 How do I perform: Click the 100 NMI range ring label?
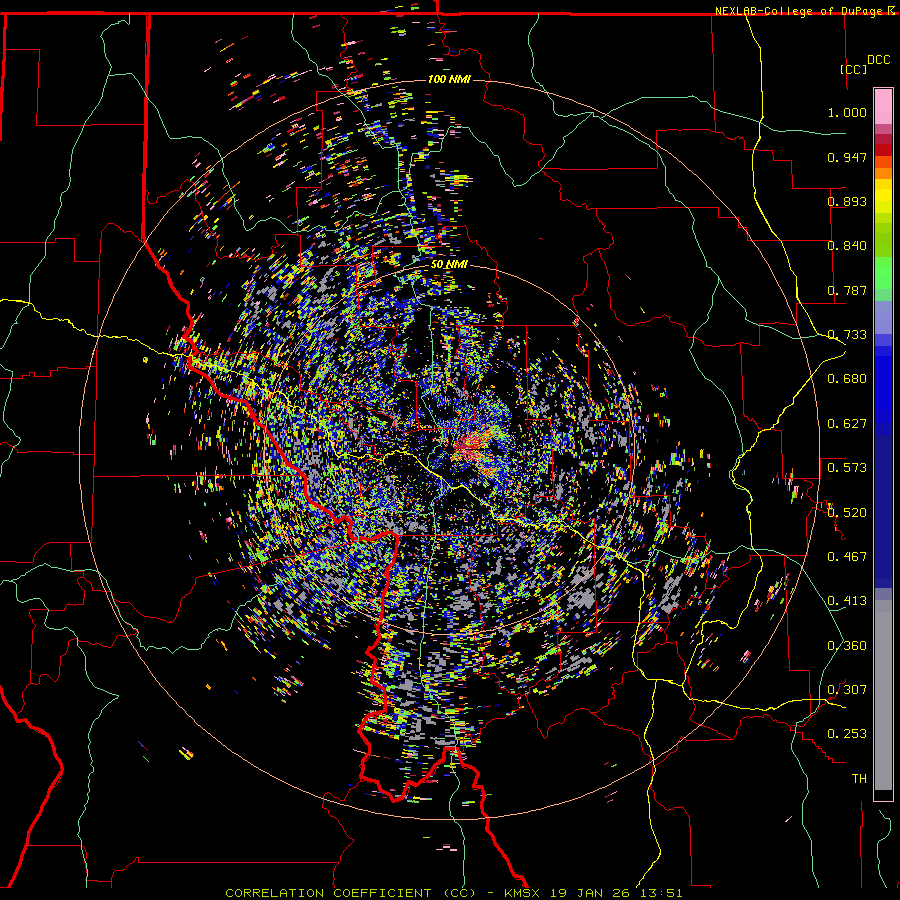(449, 79)
